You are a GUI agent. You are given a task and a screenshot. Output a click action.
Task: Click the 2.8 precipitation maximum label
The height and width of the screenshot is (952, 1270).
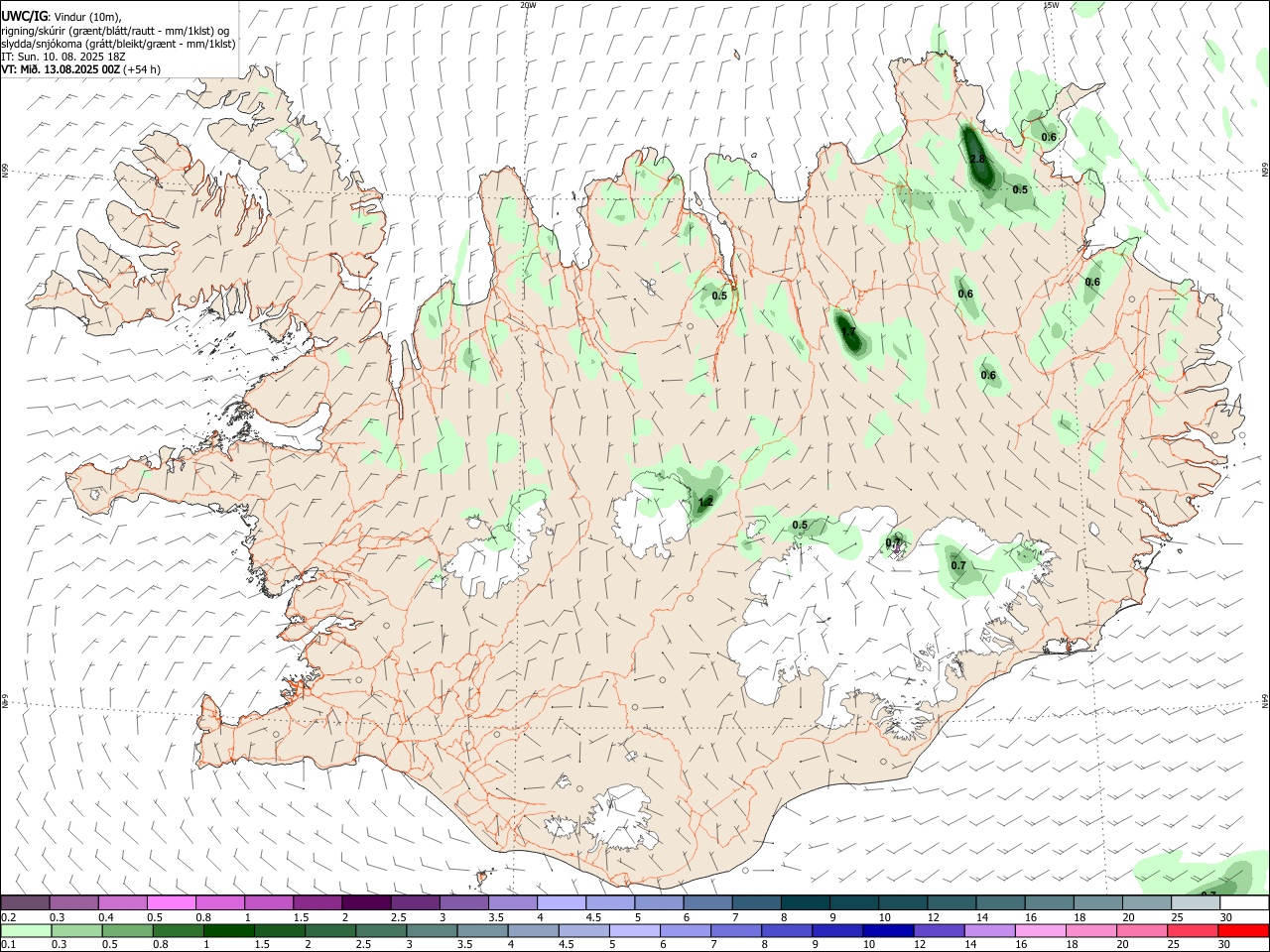click(976, 160)
